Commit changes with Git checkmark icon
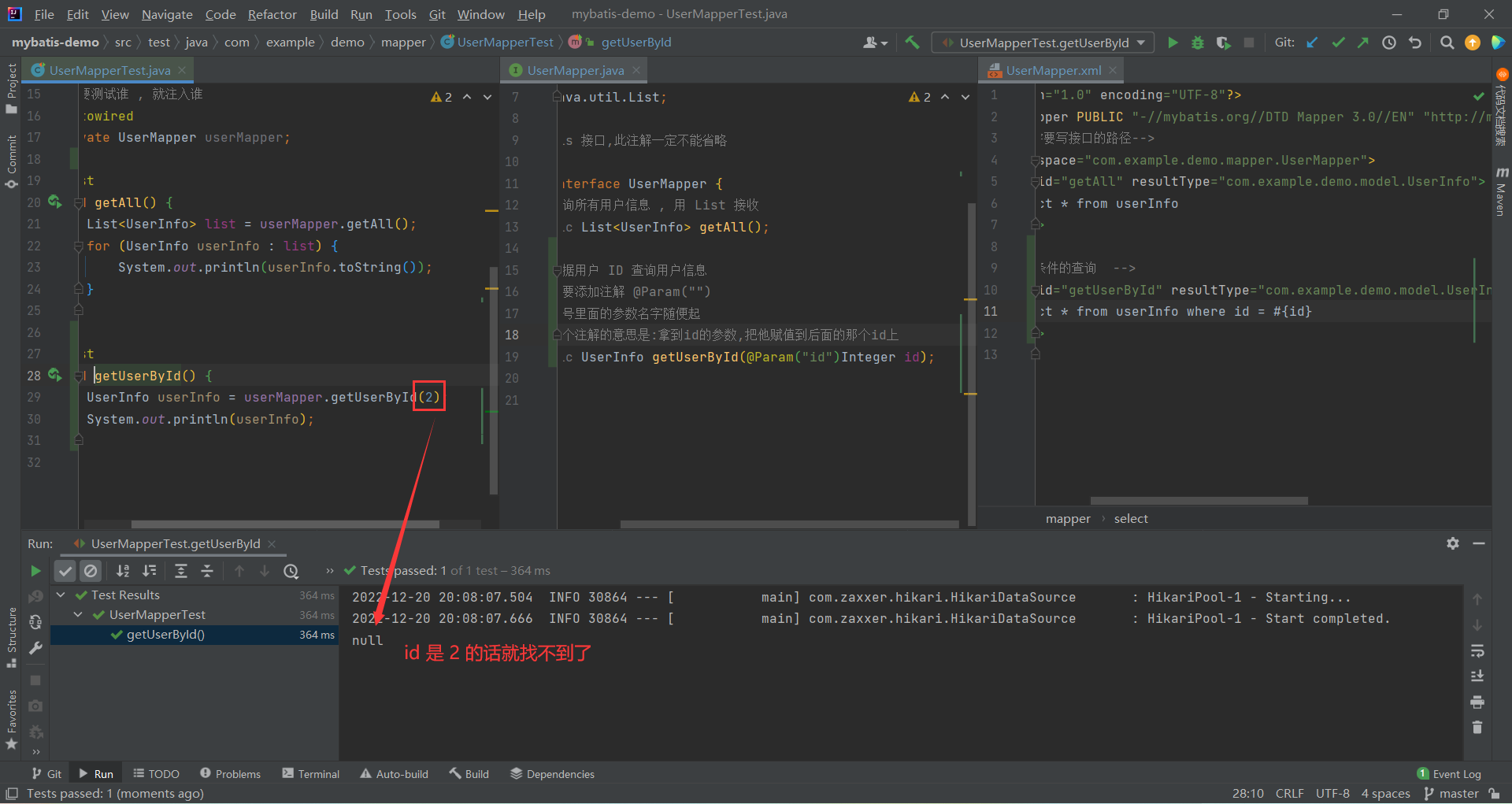The width and height of the screenshot is (1512, 804). click(x=1338, y=43)
